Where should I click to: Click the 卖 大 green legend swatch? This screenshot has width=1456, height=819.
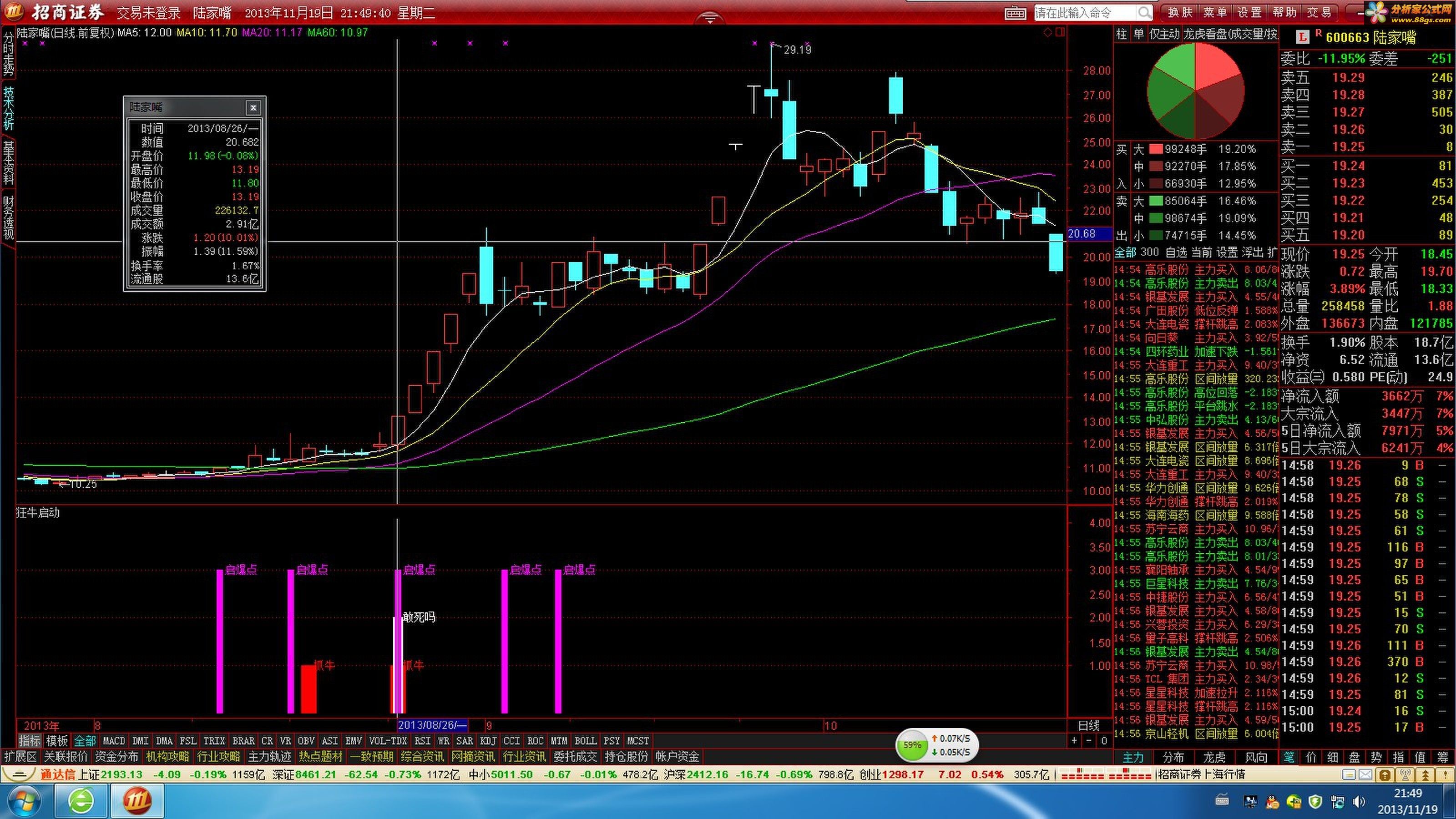(1156, 201)
